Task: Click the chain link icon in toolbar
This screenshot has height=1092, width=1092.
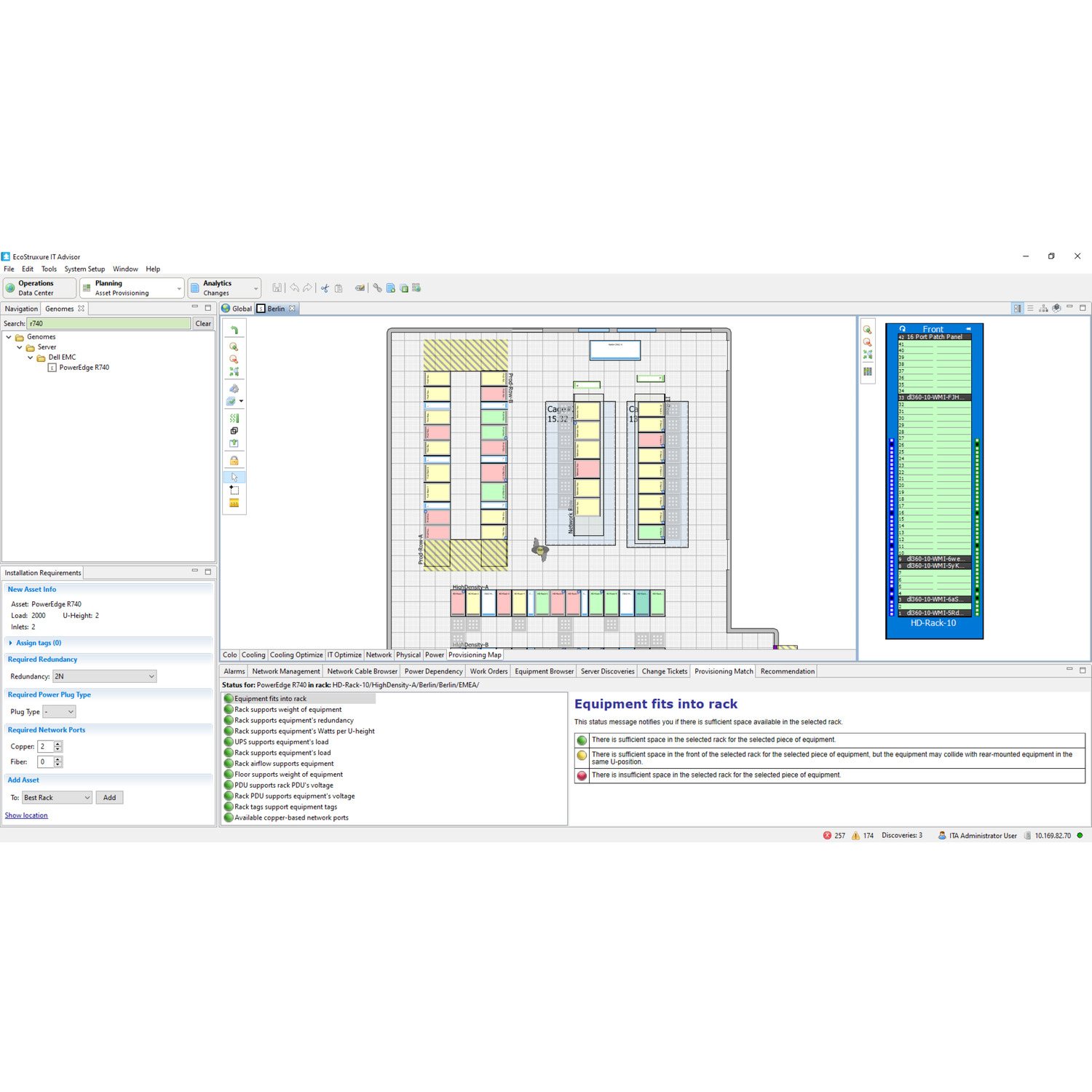Action: point(377,288)
